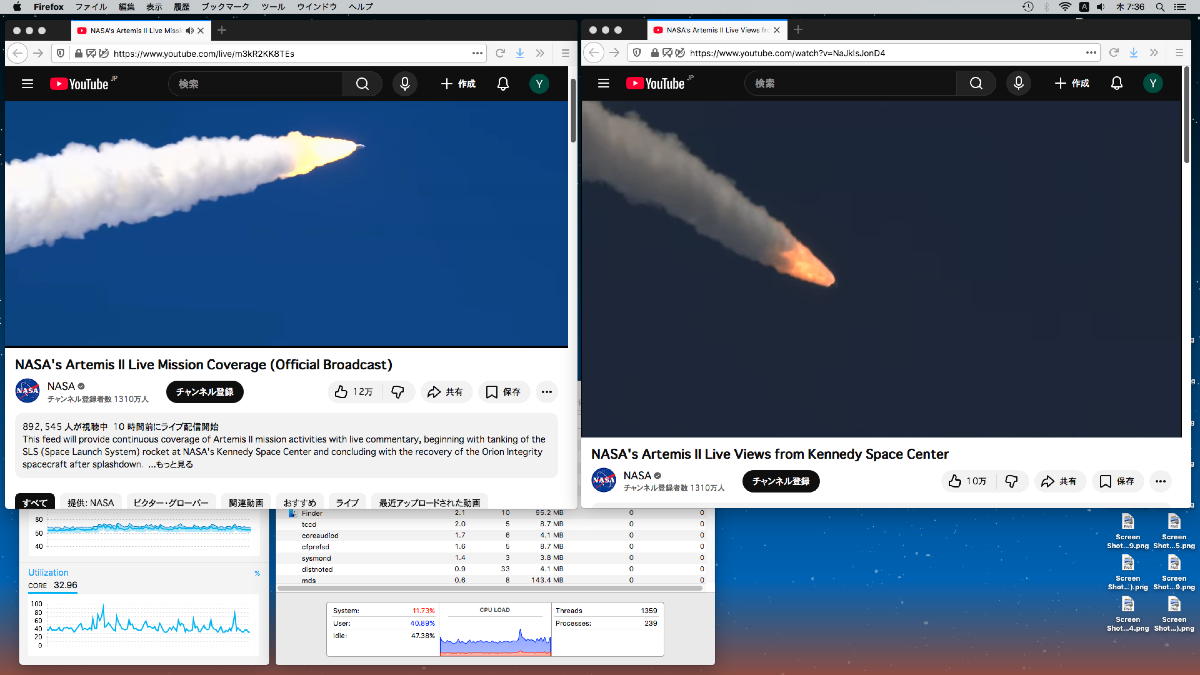The width and height of the screenshot is (1200, 675).
Task: Start voice search in right YouTube window
Action: pyautogui.click(x=1019, y=84)
